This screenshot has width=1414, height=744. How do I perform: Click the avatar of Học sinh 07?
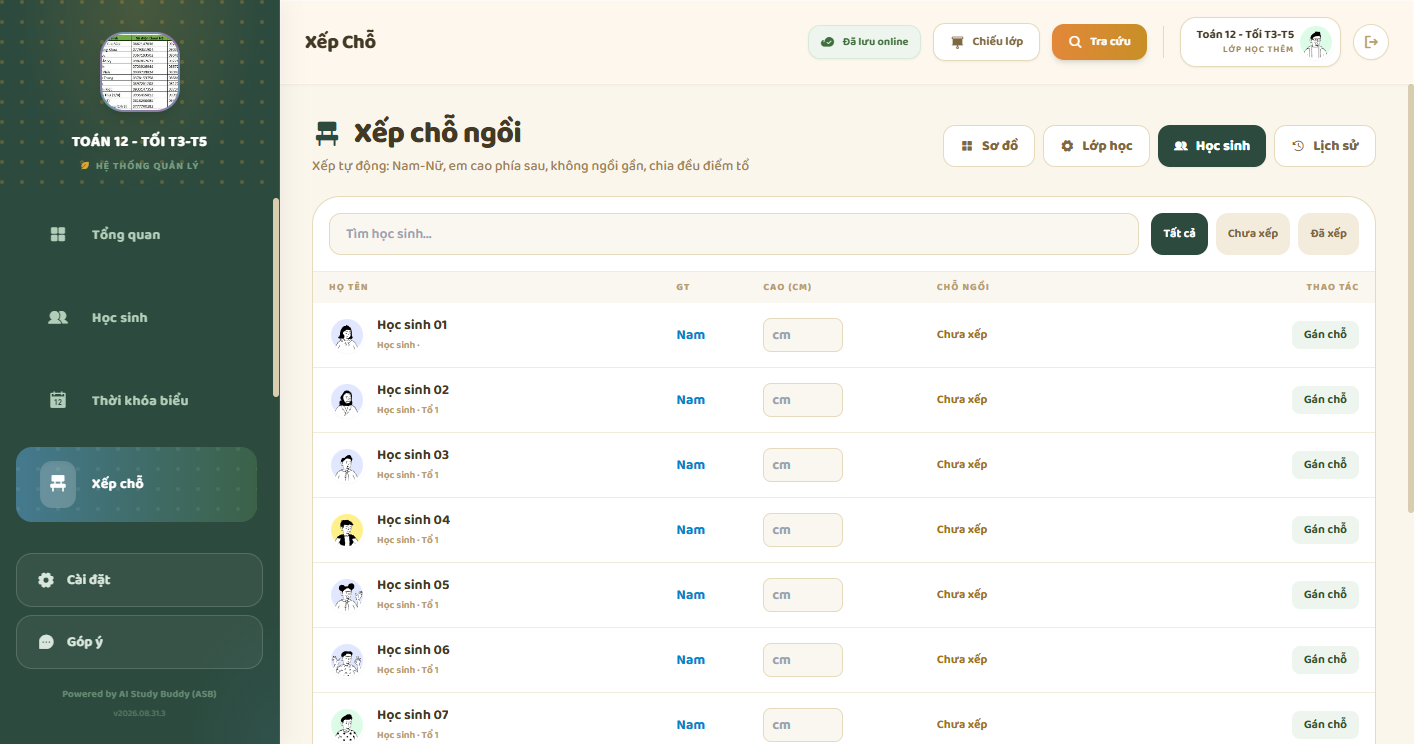tap(347, 725)
